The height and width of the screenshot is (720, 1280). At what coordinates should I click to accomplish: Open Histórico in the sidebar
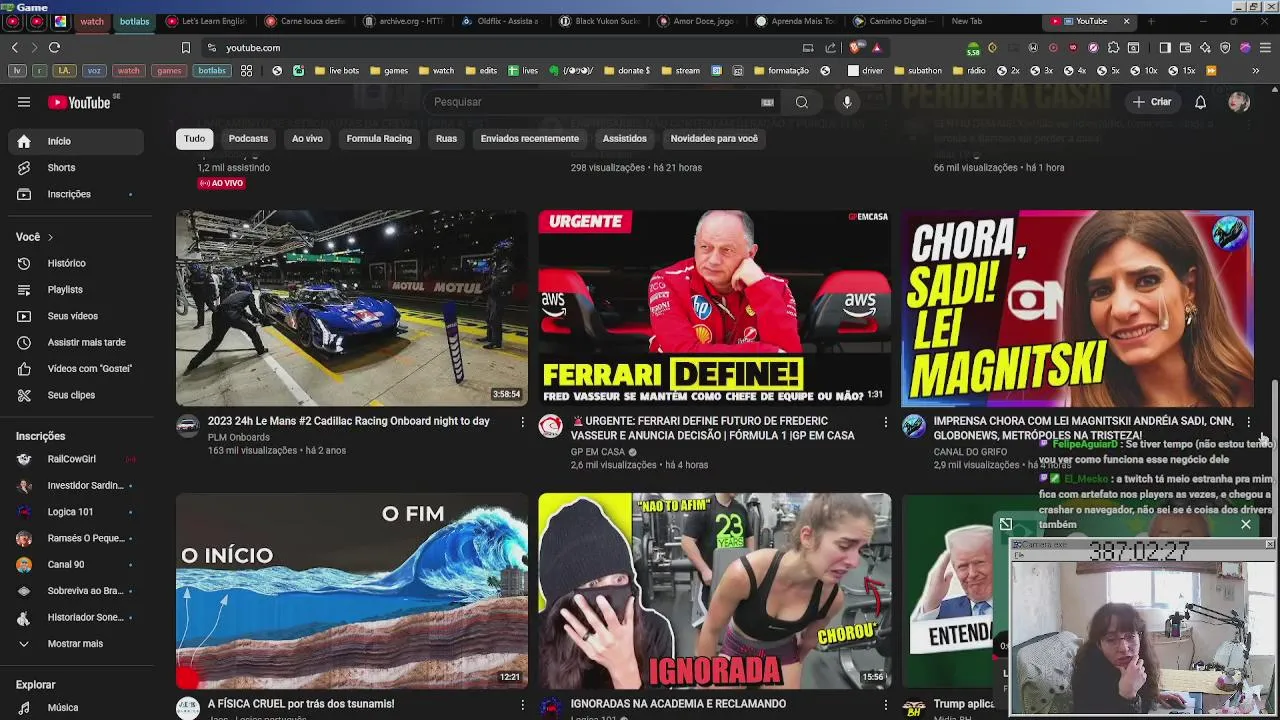coord(76,263)
